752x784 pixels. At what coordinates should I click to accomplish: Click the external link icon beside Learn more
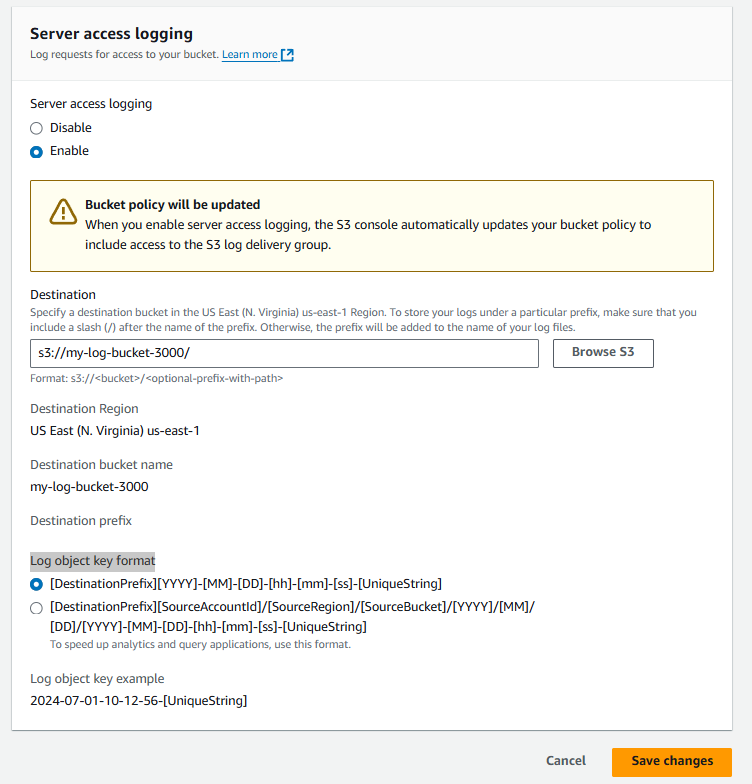tap(288, 55)
